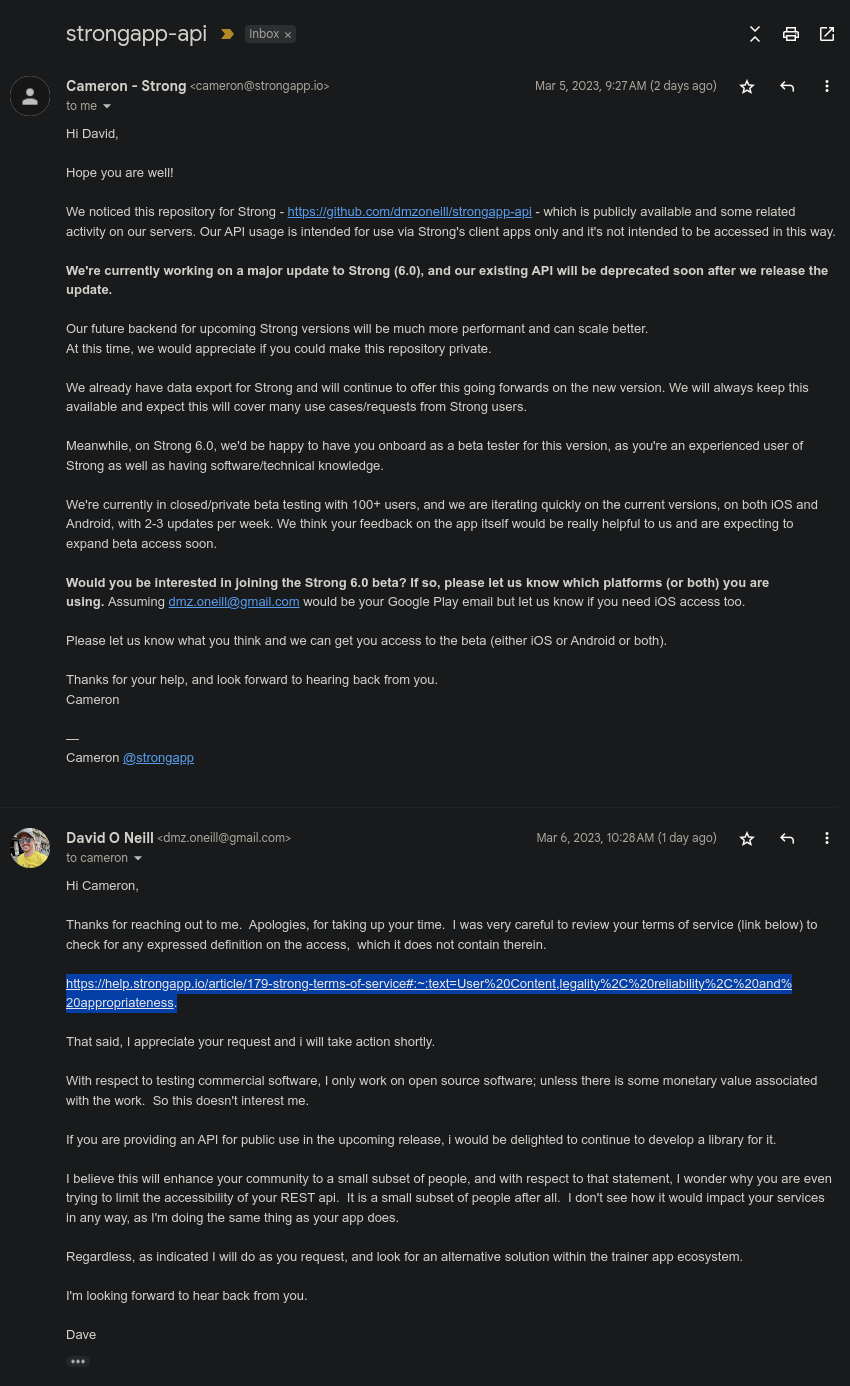Screen dimensions: 850x1386
Task: Star David's March 6 message
Action: coord(747,838)
